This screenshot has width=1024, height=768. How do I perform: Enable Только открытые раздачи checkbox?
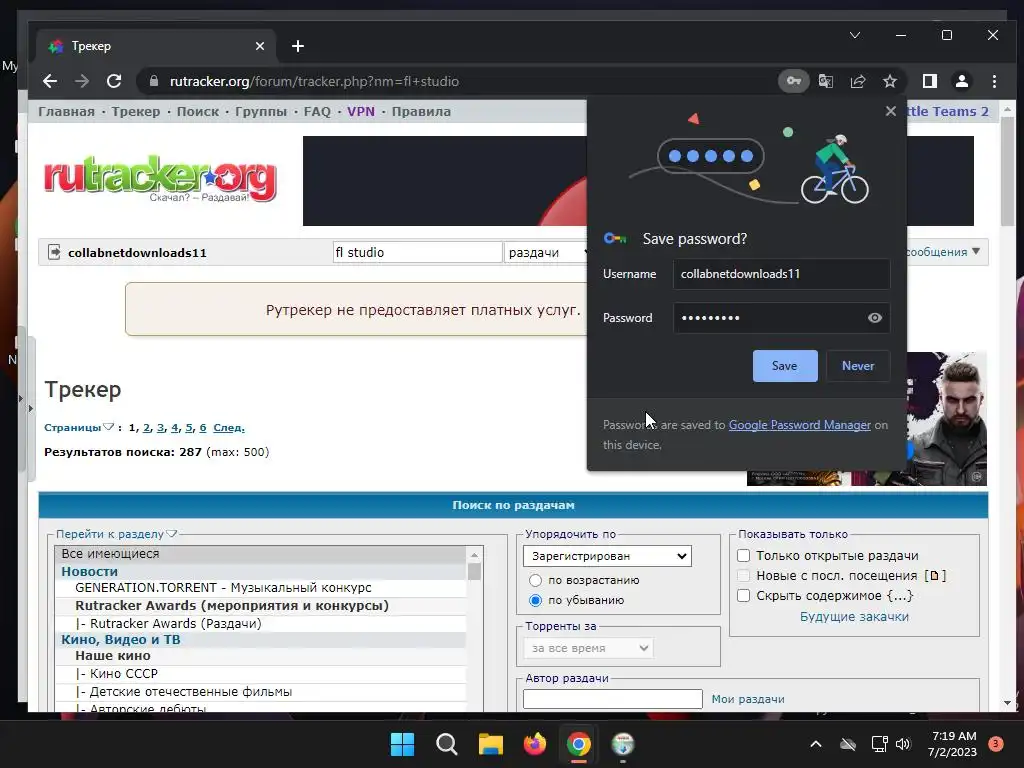tap(743, 555)
